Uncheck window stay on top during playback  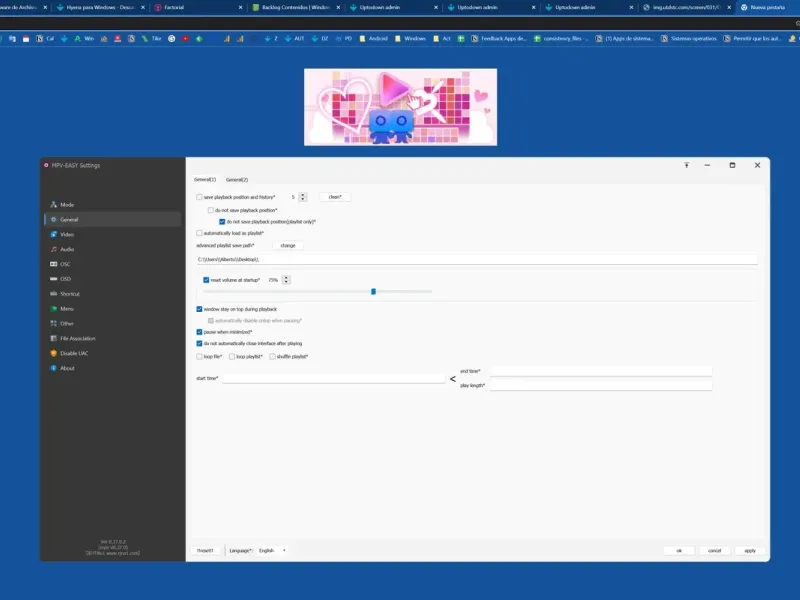pos(199,309)
